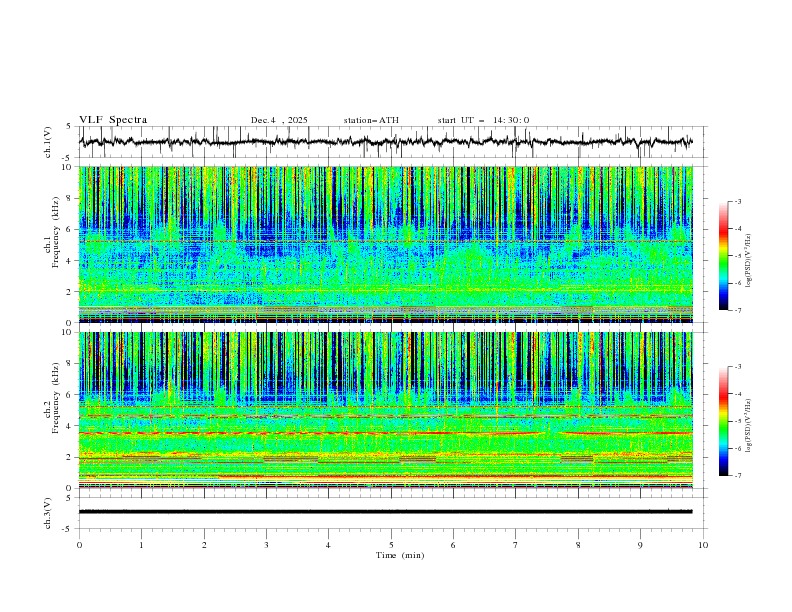Click the flat ch.3 voltage trace
The height and width of the screenshot is (612, 792).
point(385,512)
